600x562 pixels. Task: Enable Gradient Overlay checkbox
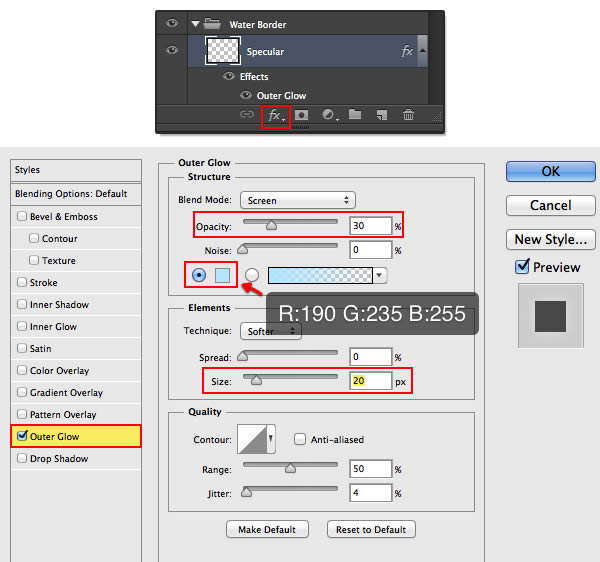[22, 392]
